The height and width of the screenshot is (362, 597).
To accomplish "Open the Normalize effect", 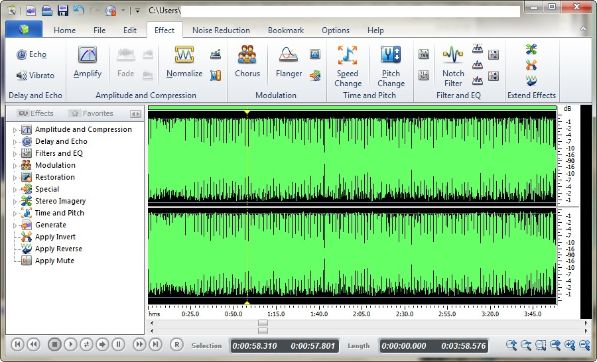I will tap(184, 62).
